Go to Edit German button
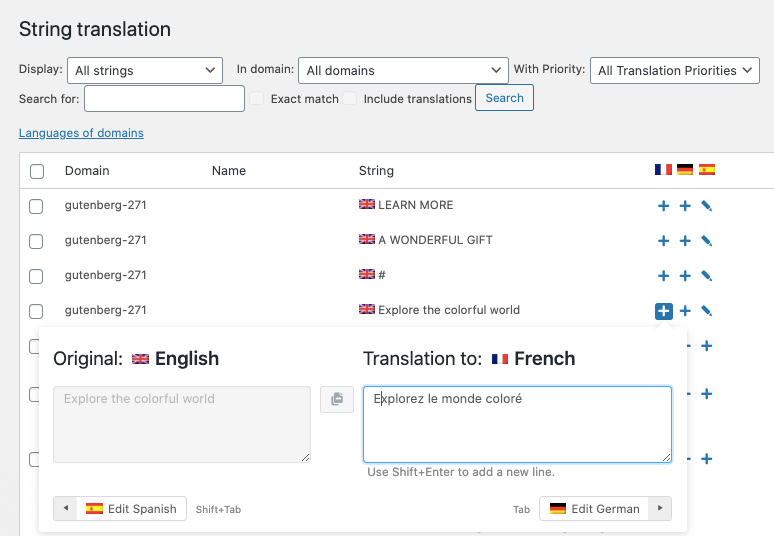The height and width of the screenshot is (536, 774). [604, 508]
